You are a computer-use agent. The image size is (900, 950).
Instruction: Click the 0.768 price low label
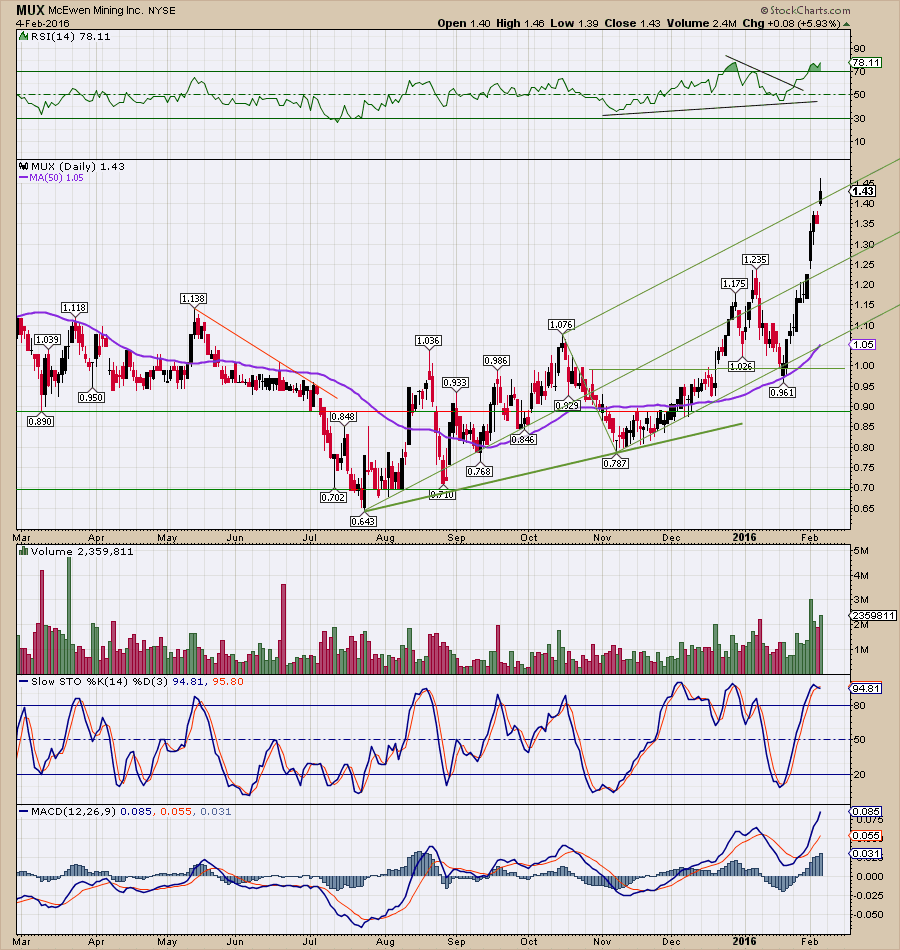click(479, 471)
